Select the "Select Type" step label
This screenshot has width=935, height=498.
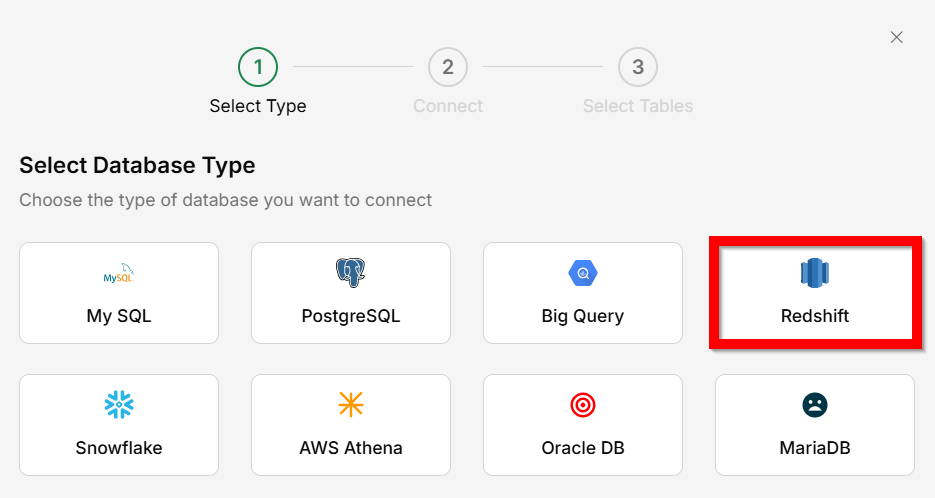258,106
